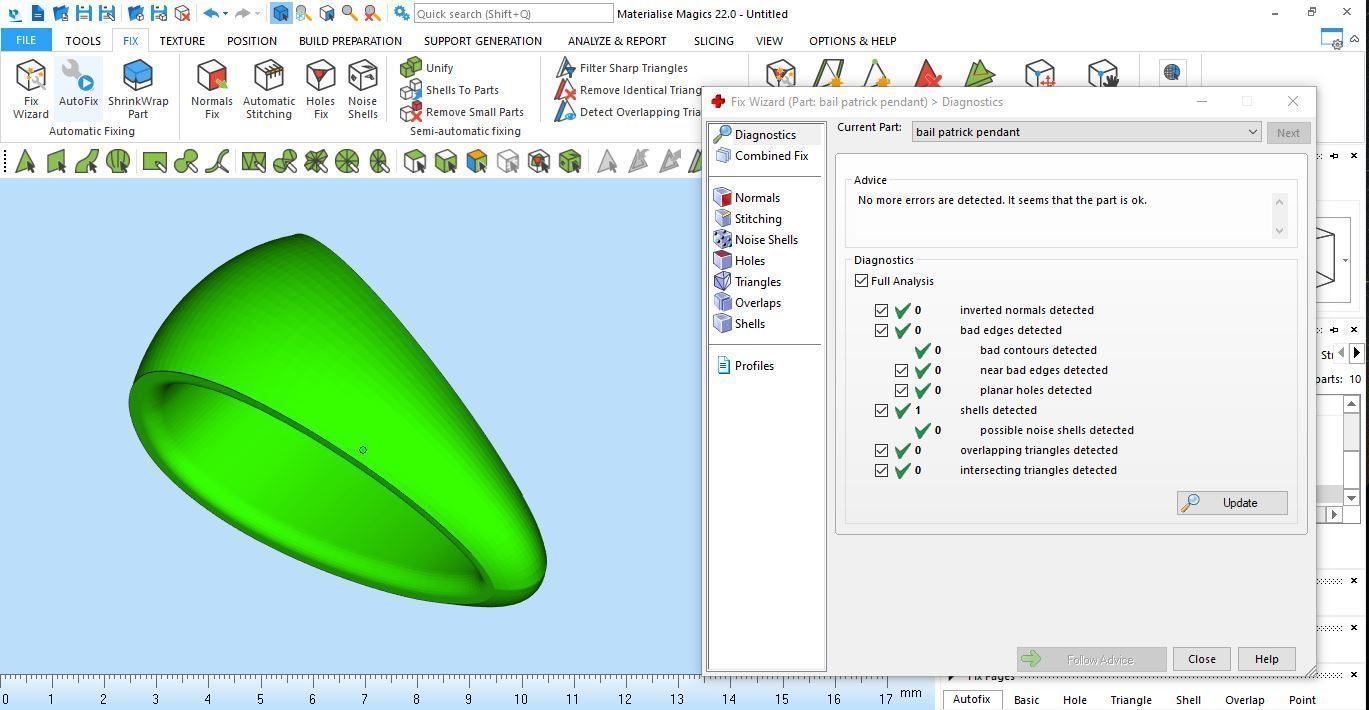Image resolution: width=1369 pixels, height=710 pixels.
Task: Open the Noise Shells ribbon tool
Action: click(362, 89)
